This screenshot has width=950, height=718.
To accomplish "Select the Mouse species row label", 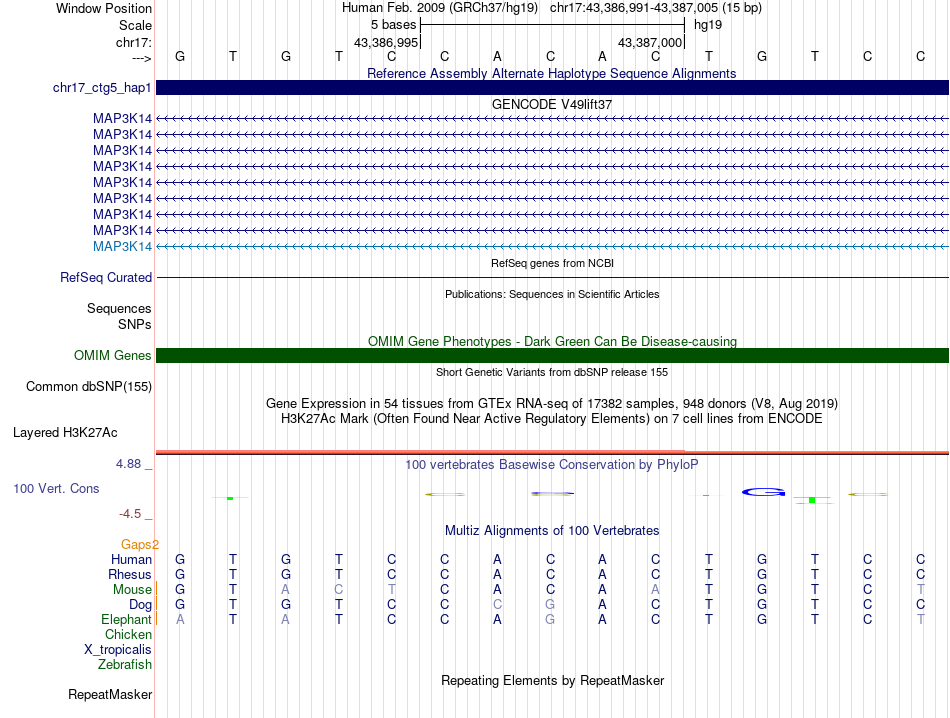I will (132, 590).
